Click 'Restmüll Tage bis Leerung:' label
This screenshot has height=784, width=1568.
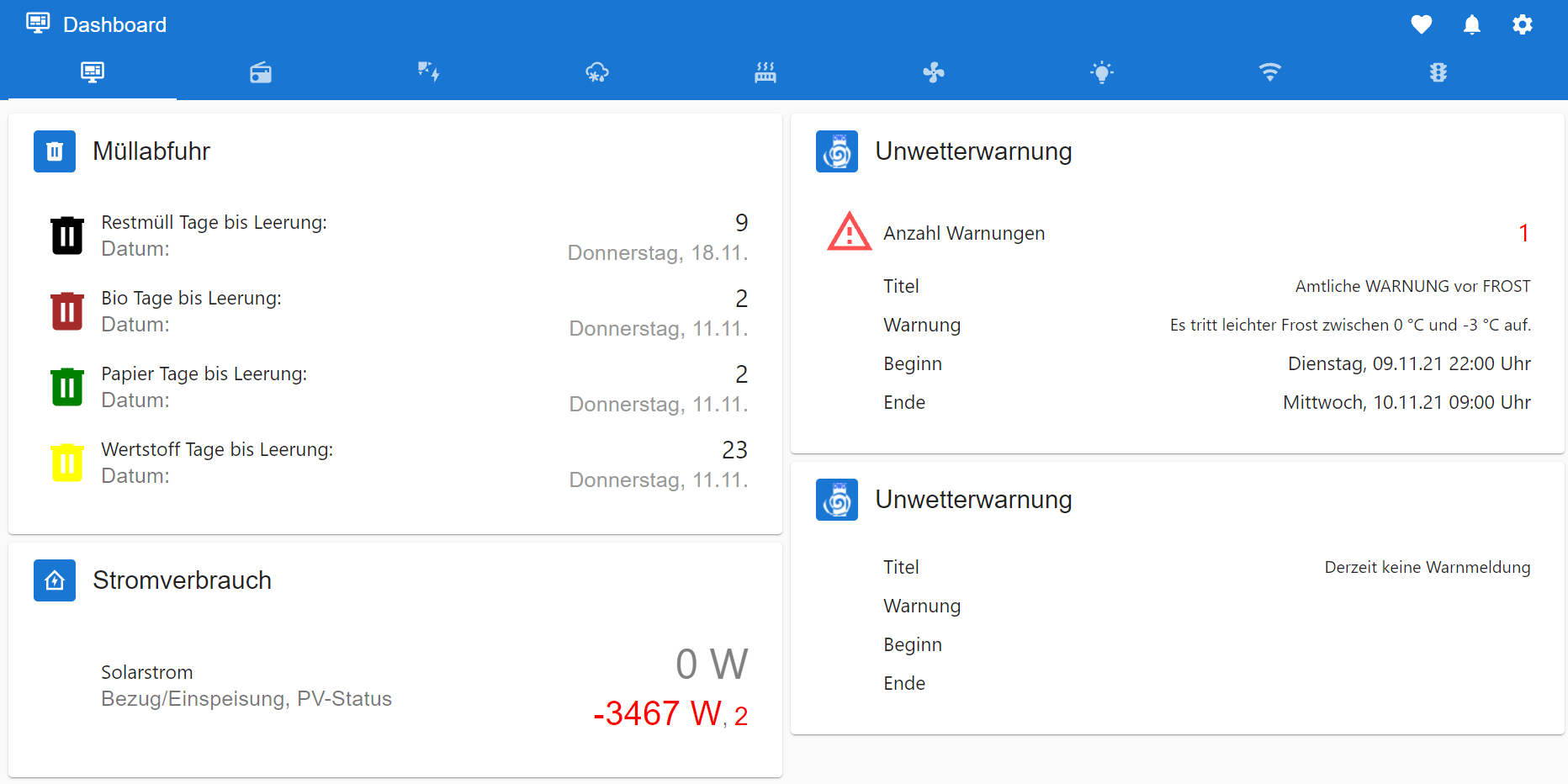pyautogui.click(x=214, y=222)
